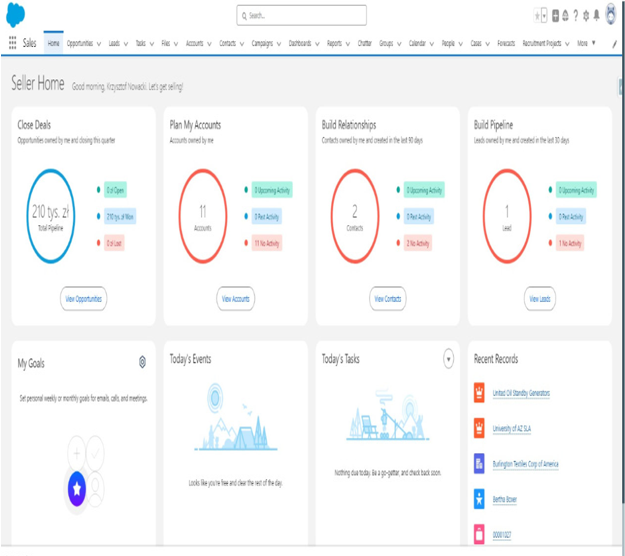Click account icon beside Burlington Textiles
The image size is (625, 556).
(x=479, y=464)
